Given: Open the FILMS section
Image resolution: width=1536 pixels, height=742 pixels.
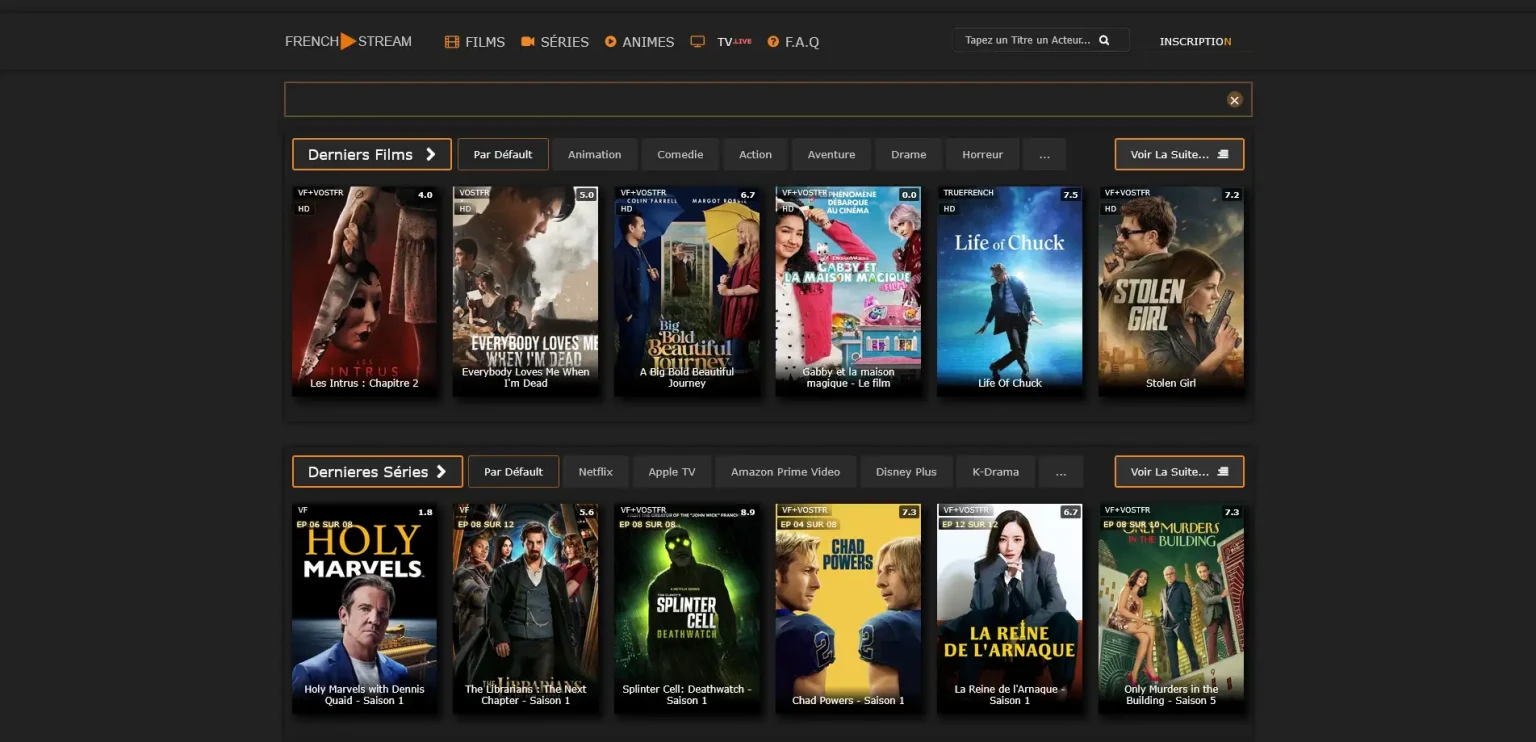Looking at the screenshot, I should coord(475,42).
